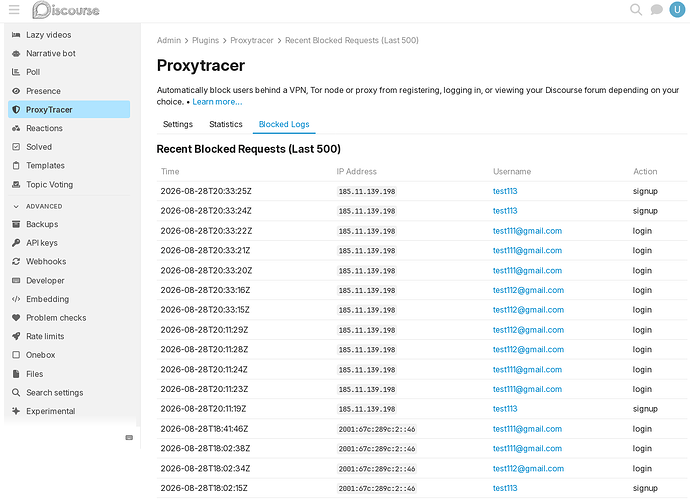Open the Learn more link
690x499 pixels.
(x=217, y=102)
